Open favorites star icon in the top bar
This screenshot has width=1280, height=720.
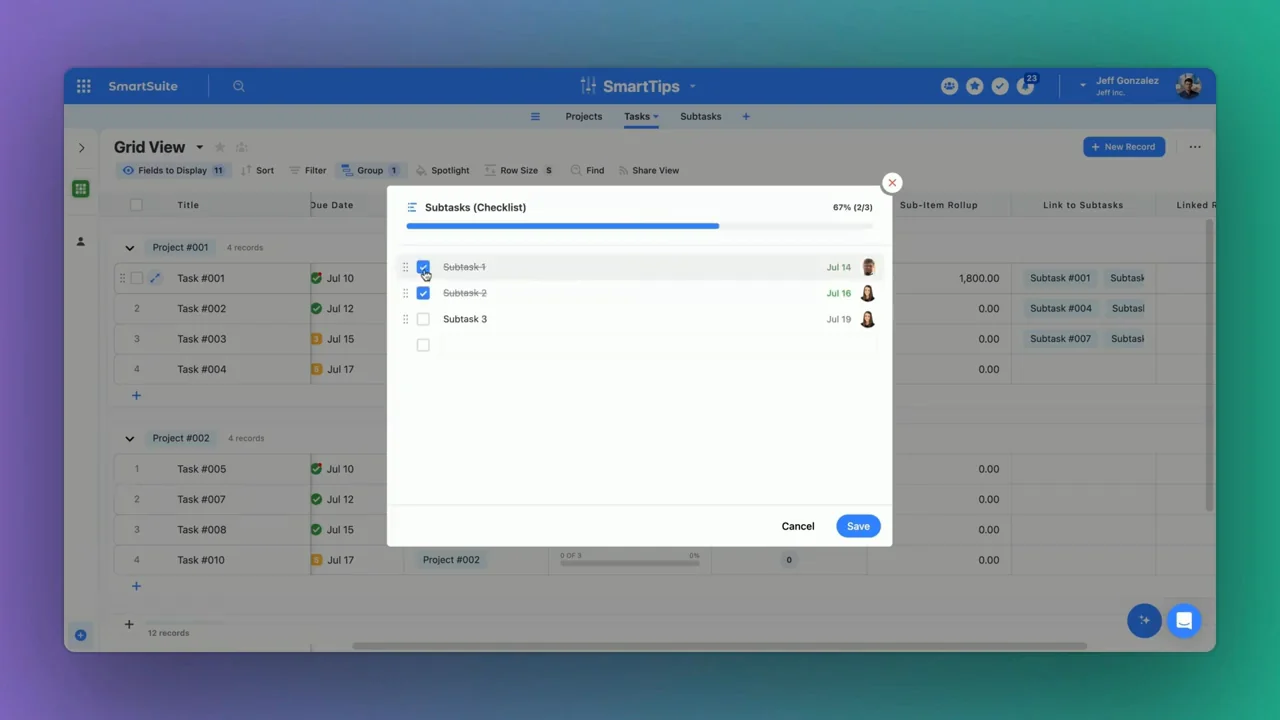click(975, 86)
